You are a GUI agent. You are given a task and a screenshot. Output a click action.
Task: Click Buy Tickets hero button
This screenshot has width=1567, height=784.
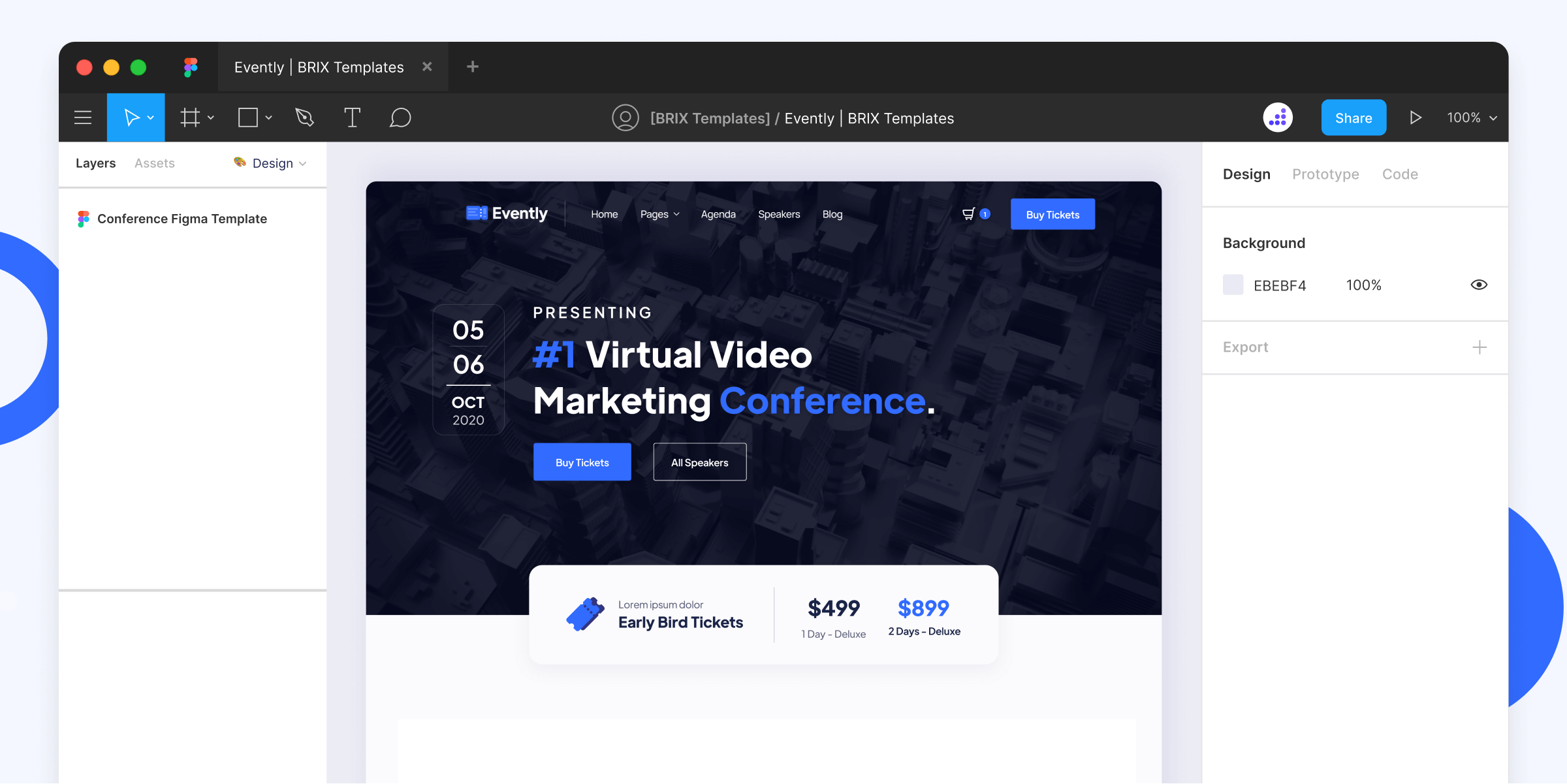click(x=583, y=461)
